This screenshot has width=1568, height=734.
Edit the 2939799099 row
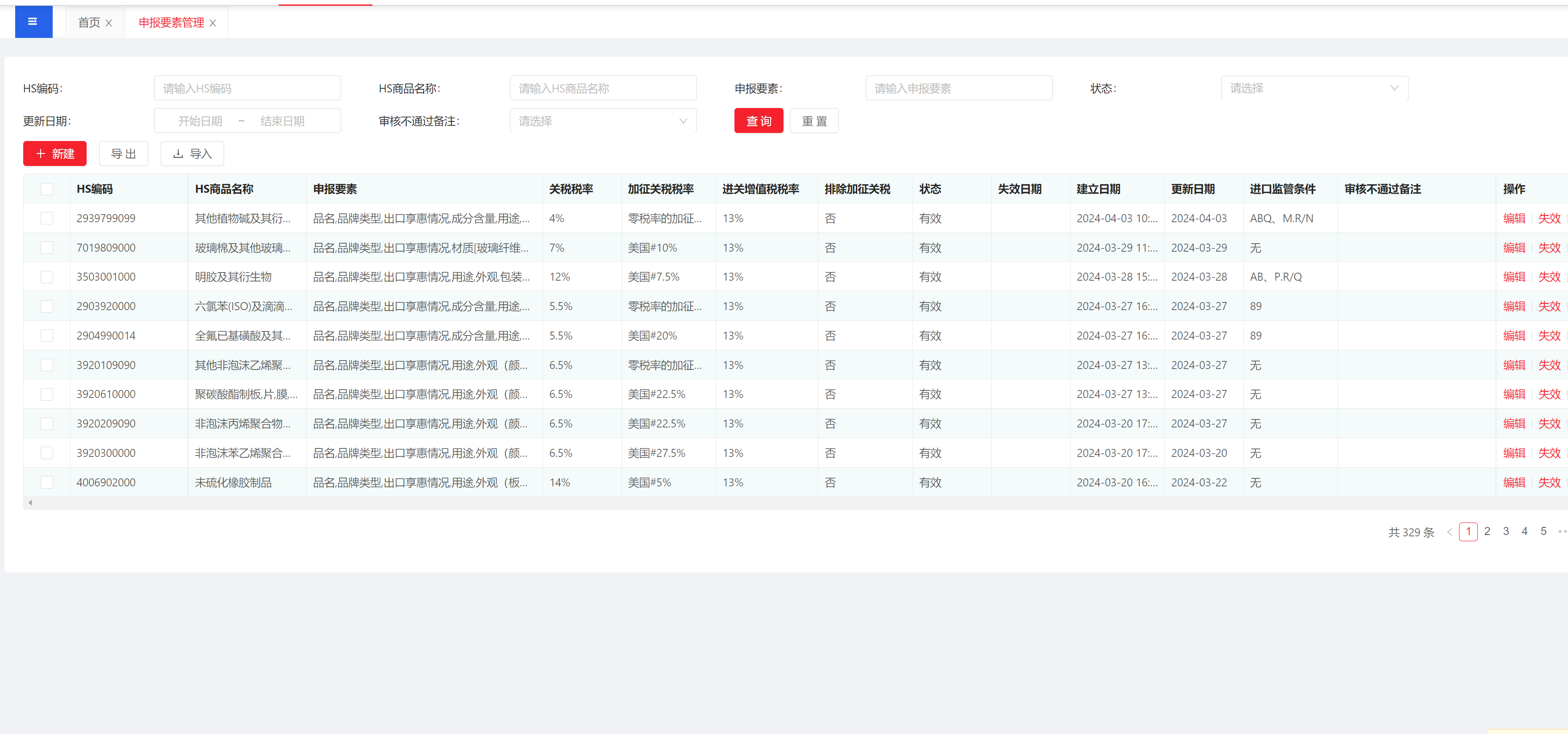tap(1514, 218)
